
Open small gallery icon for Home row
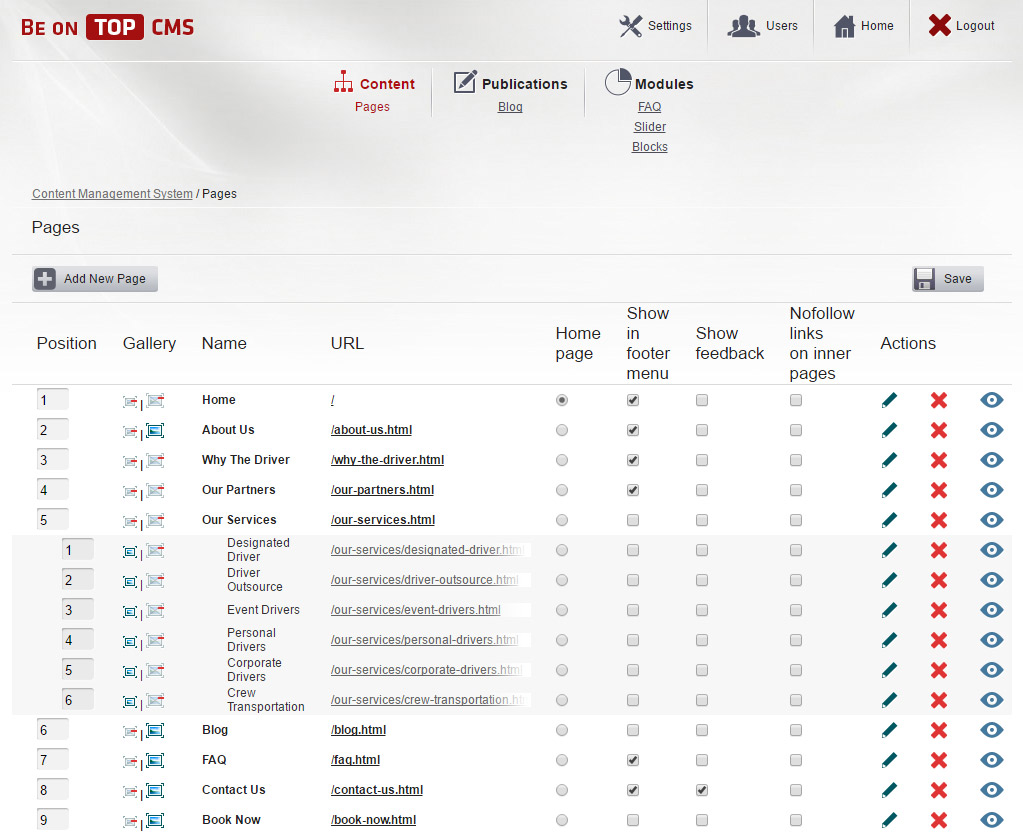[x=130, y=401]
